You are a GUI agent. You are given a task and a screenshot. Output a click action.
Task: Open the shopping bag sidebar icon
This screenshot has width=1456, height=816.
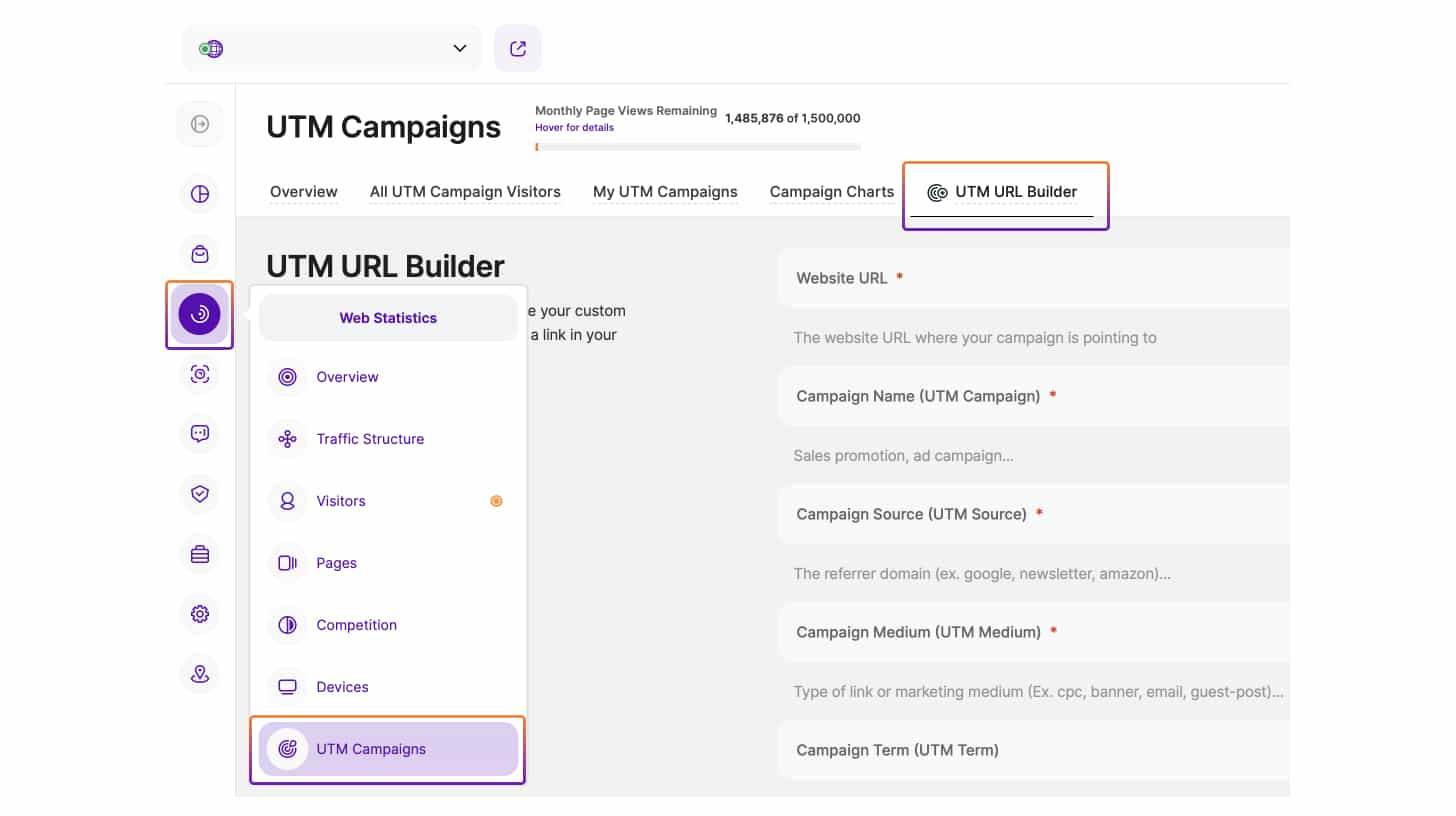[200, 254]
